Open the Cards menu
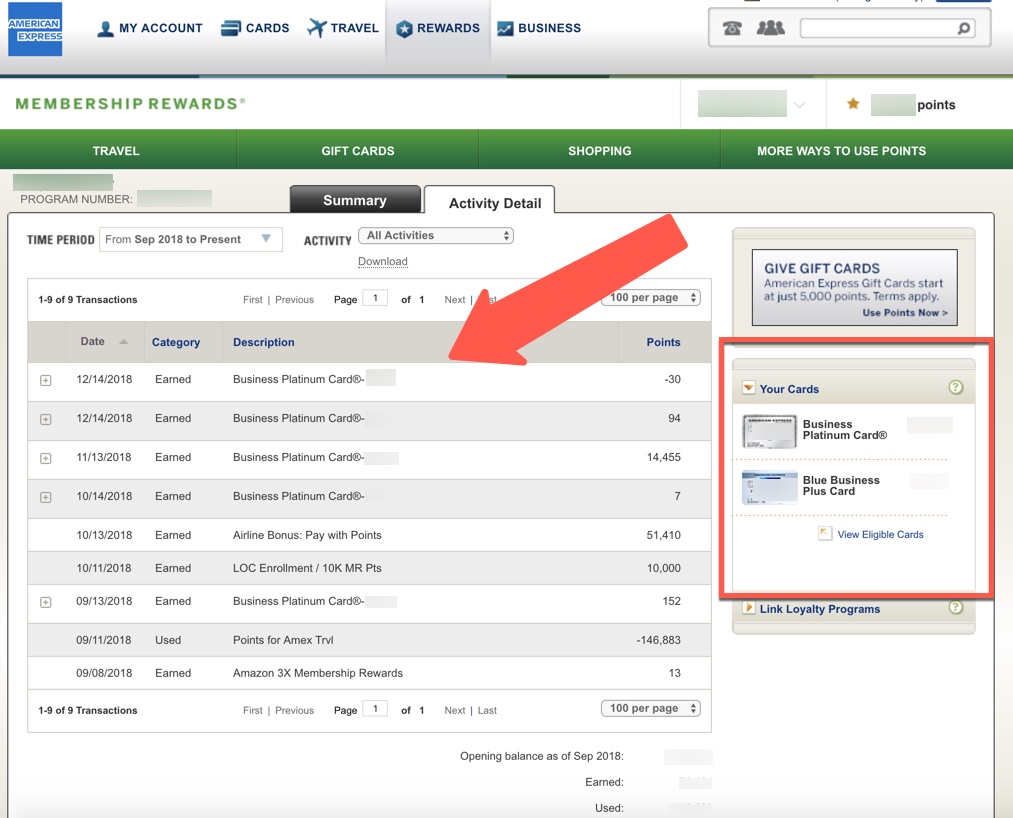1013x818 pixels. point(255,28)
